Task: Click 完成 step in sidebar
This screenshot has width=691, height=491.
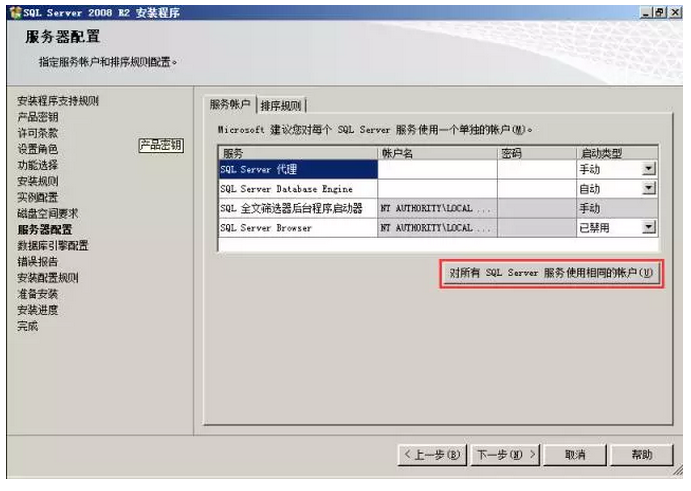Action: coord(27,326)
